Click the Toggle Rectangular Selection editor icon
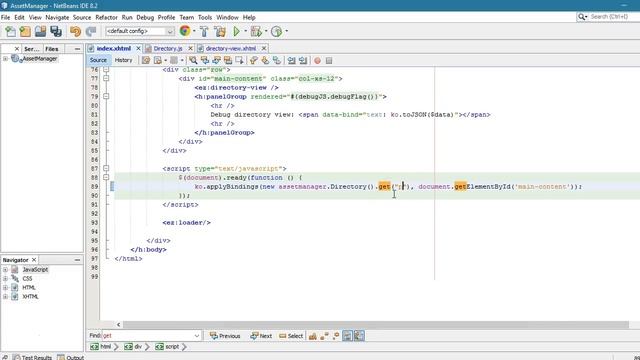The image size is (640, 360). [239, 60]
